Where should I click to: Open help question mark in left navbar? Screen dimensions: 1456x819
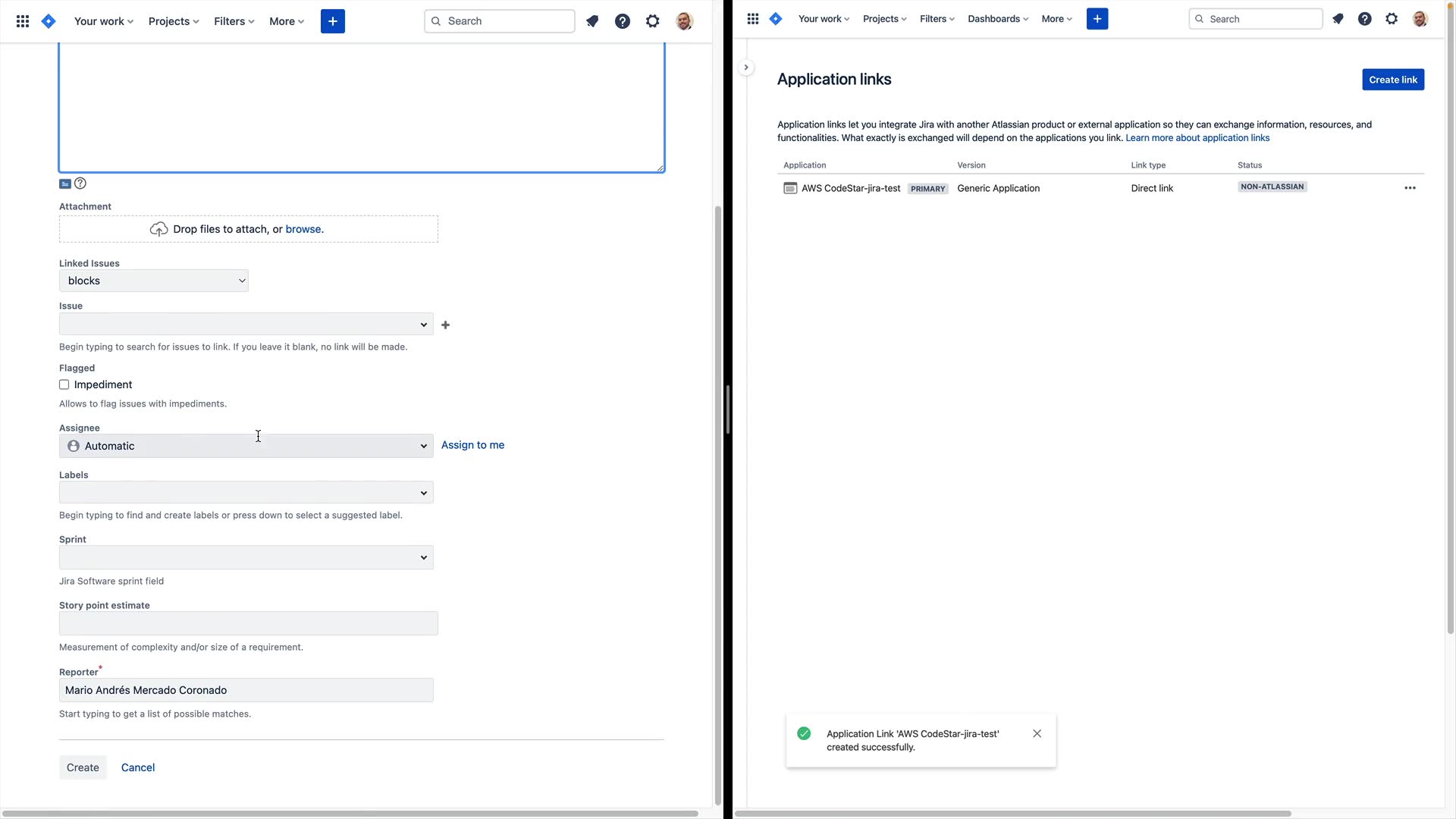pos(622,21)
